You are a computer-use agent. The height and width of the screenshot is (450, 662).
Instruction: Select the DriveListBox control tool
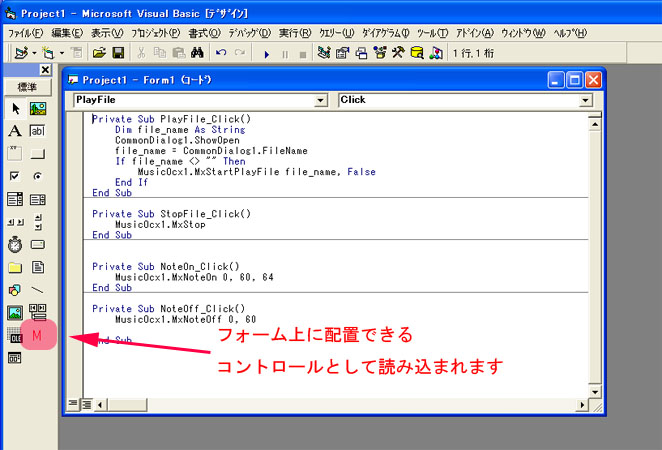point(38,244)
